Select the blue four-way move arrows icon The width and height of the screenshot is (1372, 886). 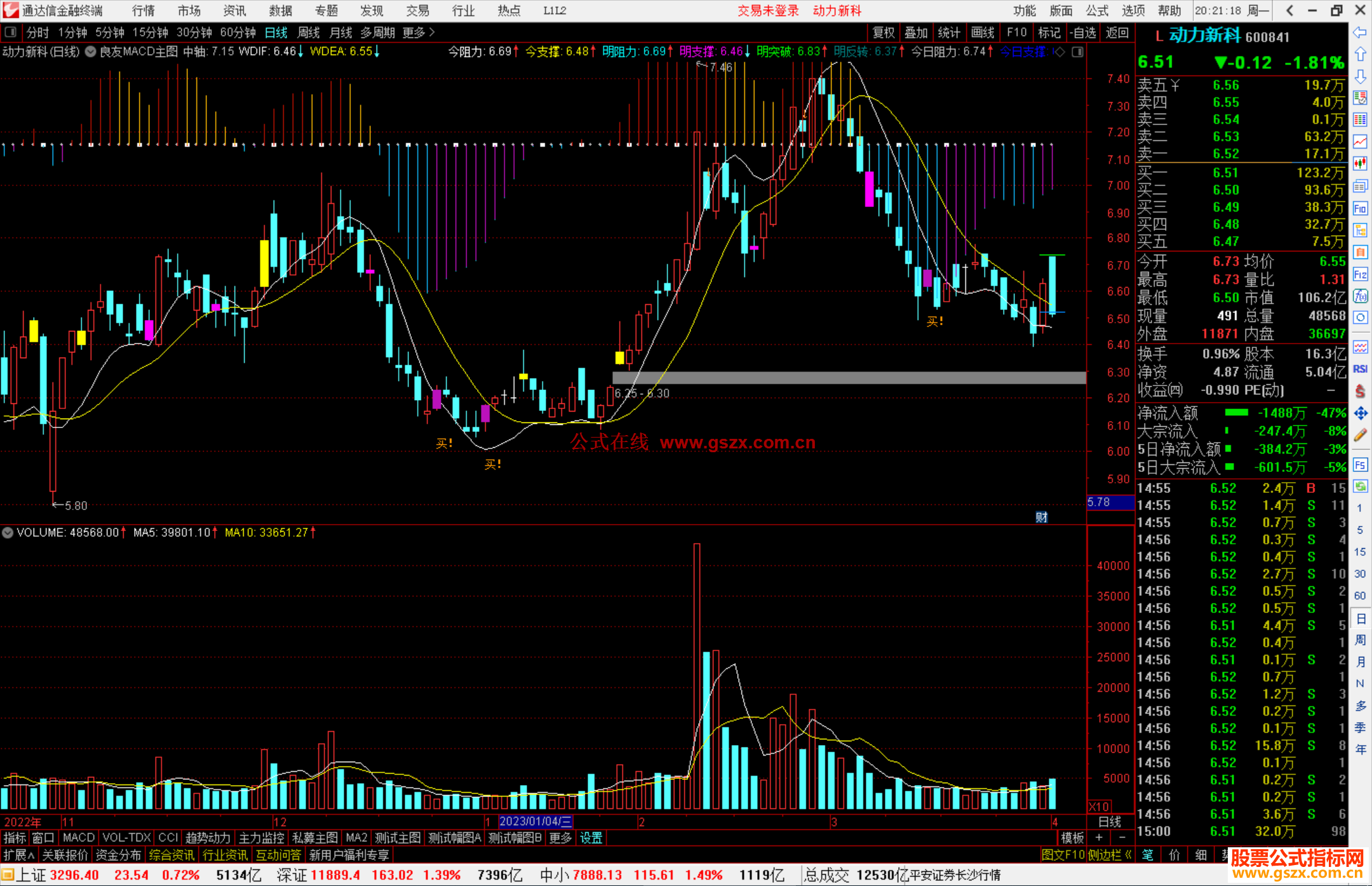click(x=1360, y=413)
